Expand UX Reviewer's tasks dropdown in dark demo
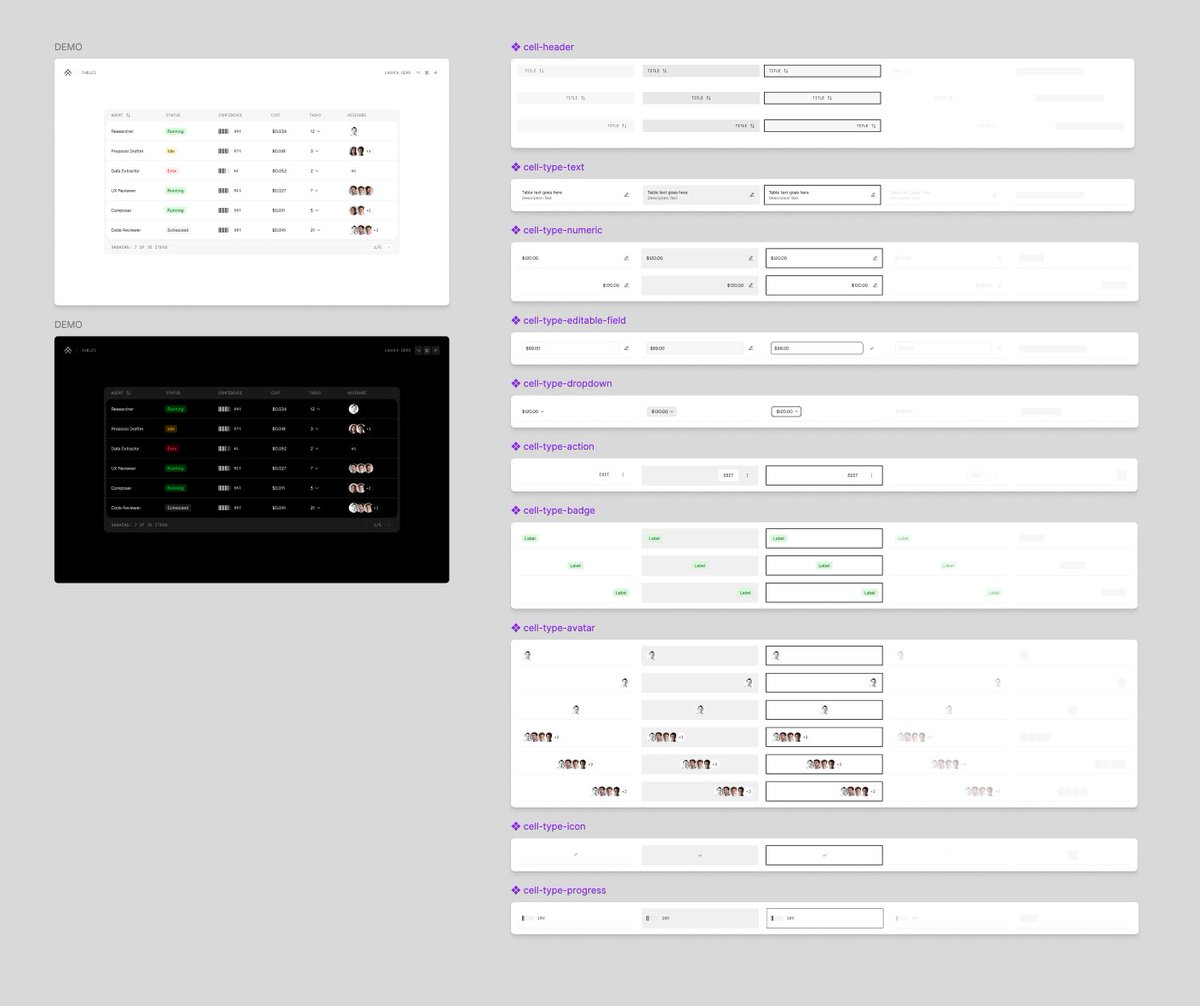The image size is (1200, 1006). (314, 468)
